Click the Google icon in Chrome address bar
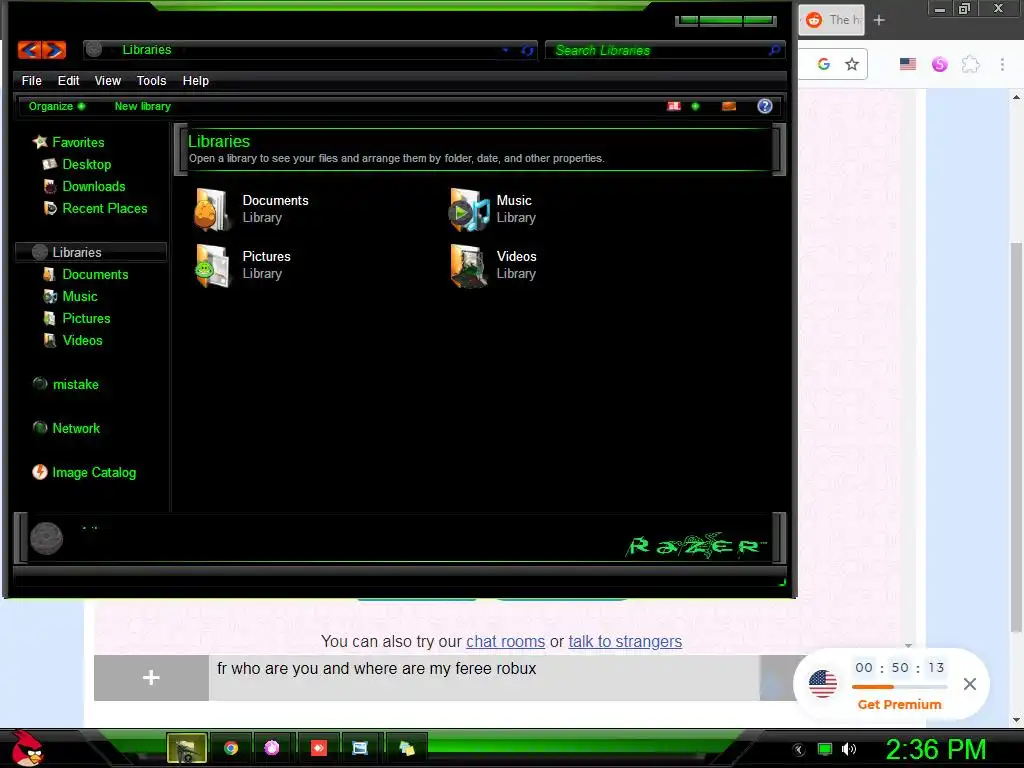 (x=824, y=64)
